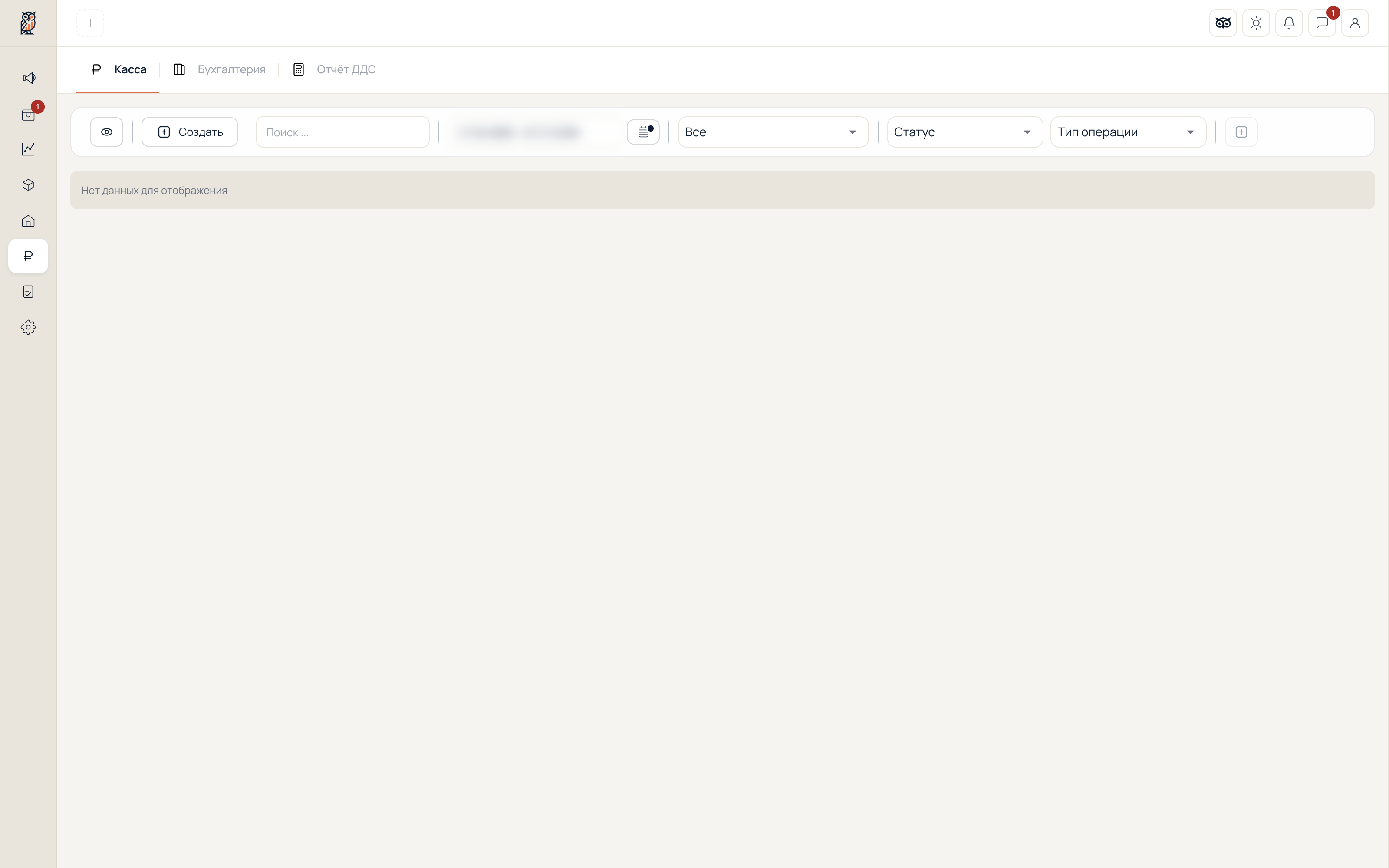Open the analytics chart section
Viewport: 1389px width, 868px height.
point(28,149)
